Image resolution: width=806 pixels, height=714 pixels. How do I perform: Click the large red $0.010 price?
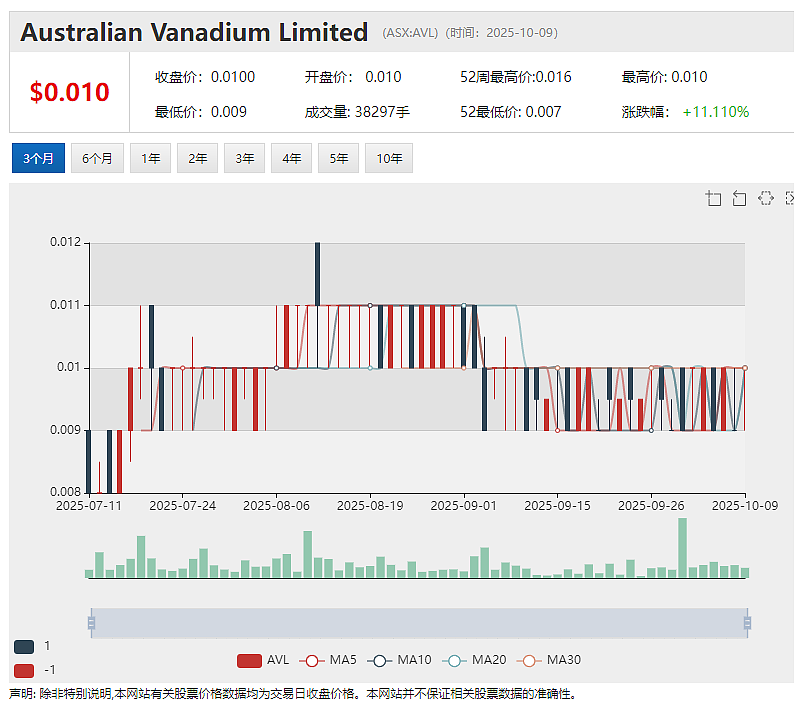(x=69, y=93)
